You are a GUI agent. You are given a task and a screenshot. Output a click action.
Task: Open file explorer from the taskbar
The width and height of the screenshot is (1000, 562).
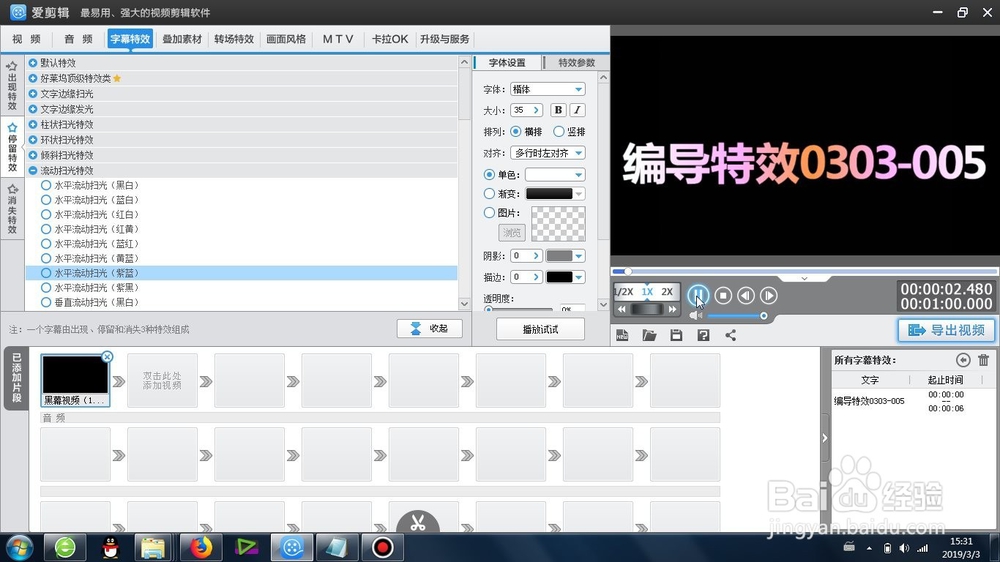[x=153, y=547]
